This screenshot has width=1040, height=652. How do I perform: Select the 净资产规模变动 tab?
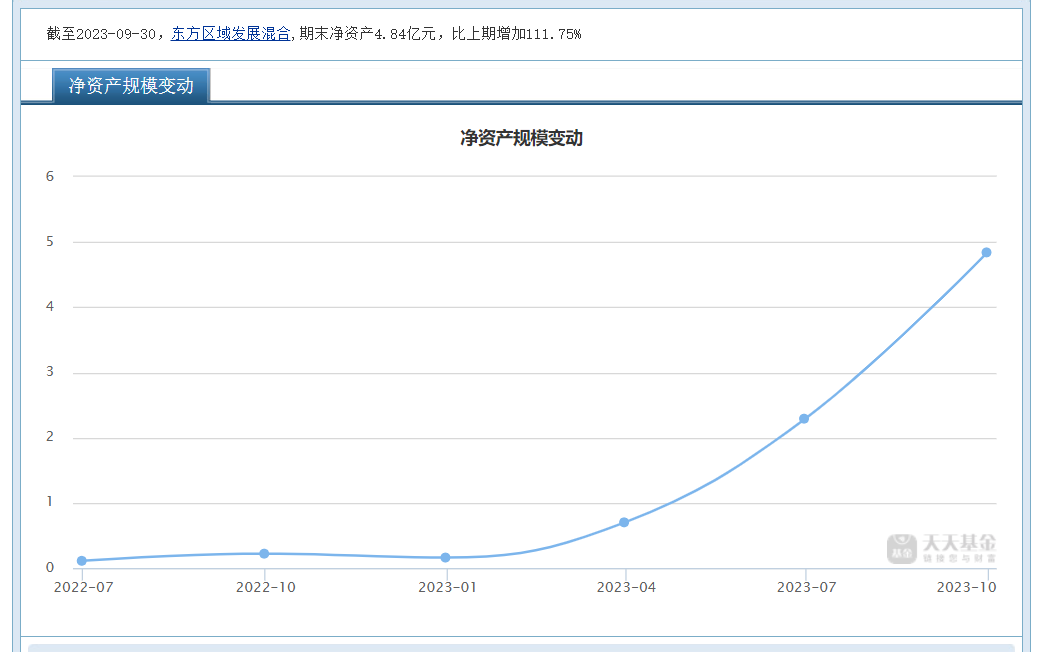tap(131, 86)
